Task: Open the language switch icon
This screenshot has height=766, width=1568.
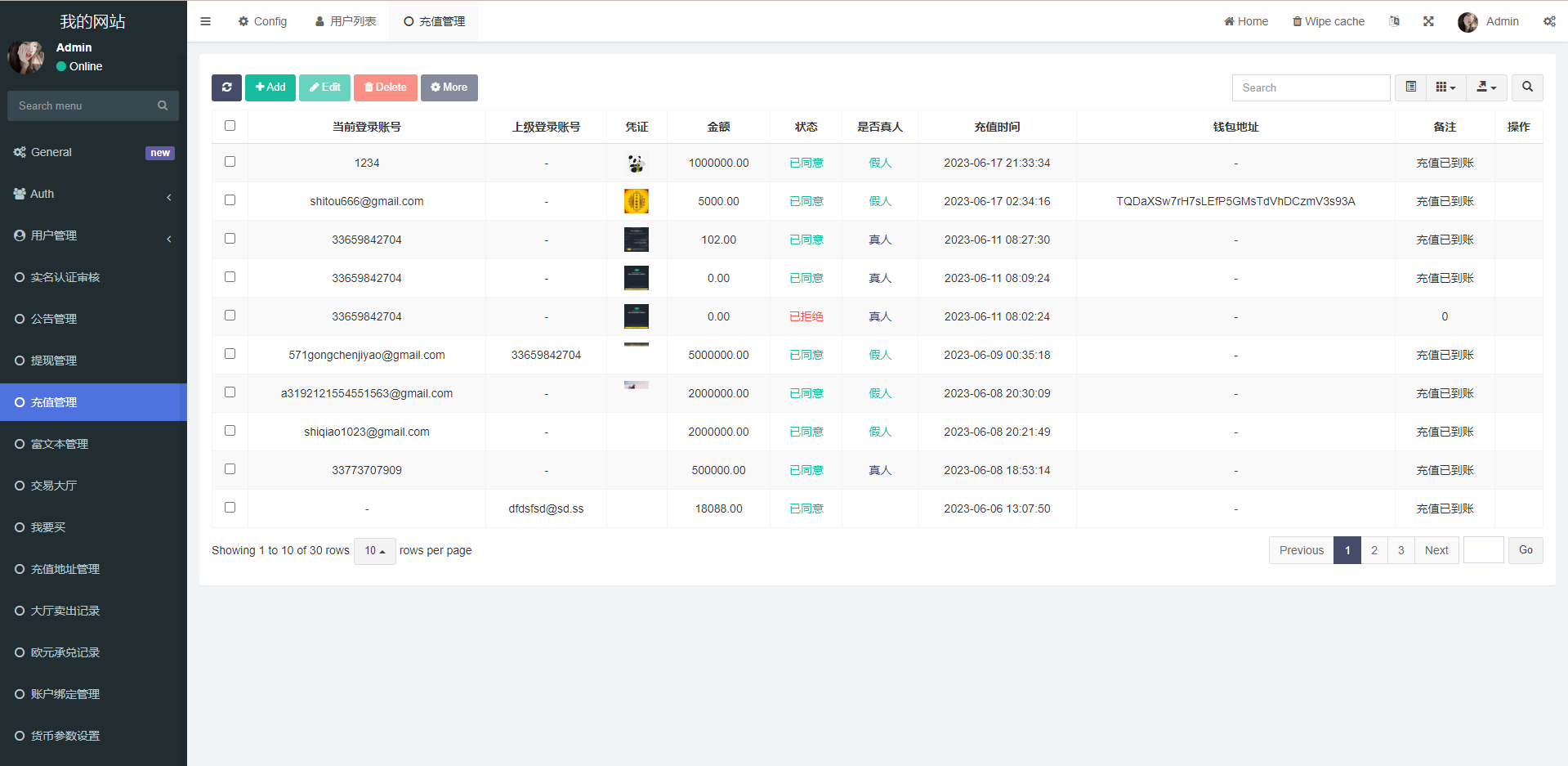Action: click(1394, 21)
